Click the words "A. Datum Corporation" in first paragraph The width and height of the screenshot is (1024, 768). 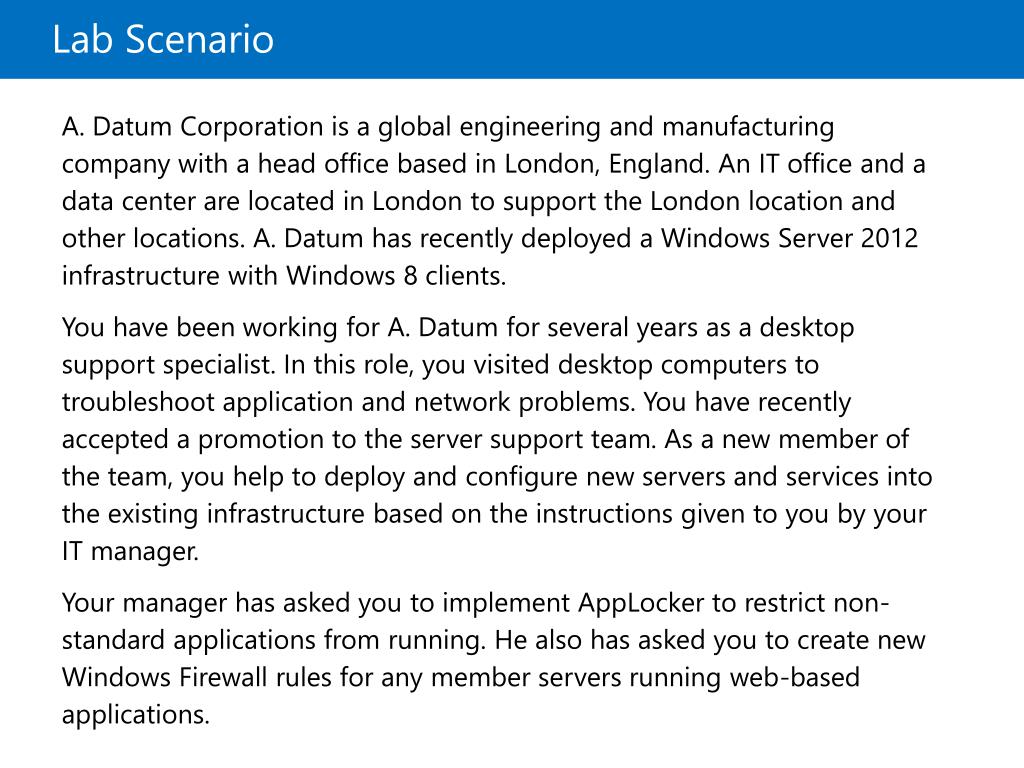pyautogui.click(x=193, y=127)
